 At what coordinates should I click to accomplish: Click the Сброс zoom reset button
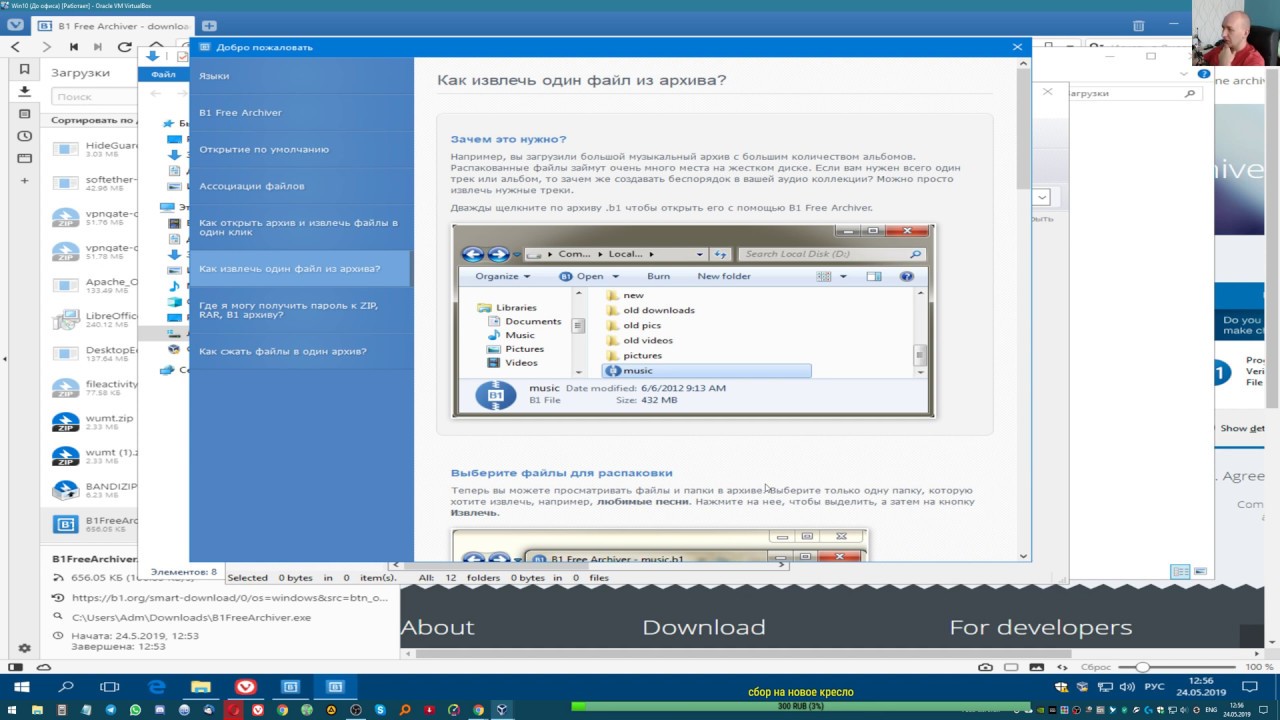[x=1096, y=667]
